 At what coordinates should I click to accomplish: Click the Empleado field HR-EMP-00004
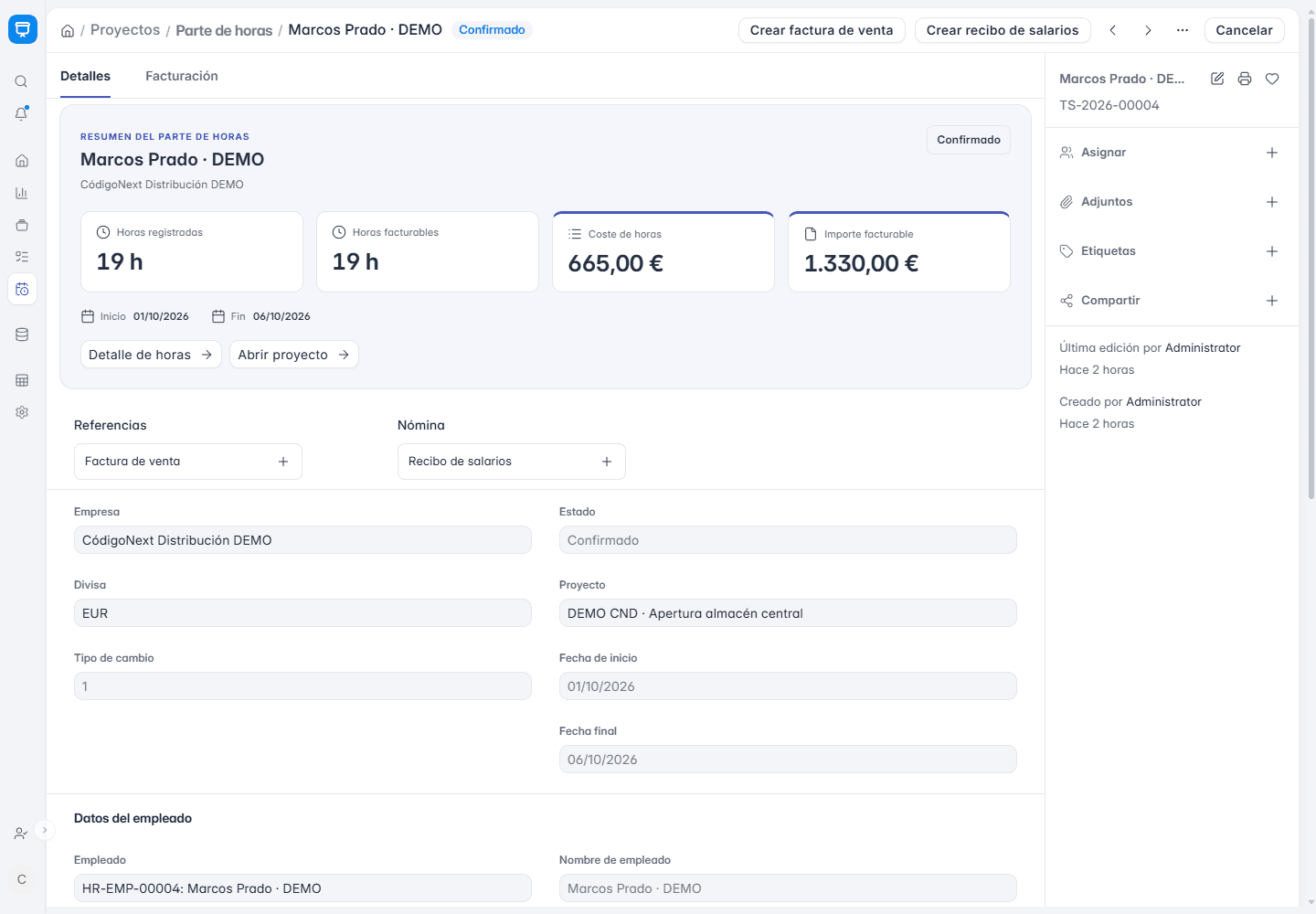(x=302, y=888)
